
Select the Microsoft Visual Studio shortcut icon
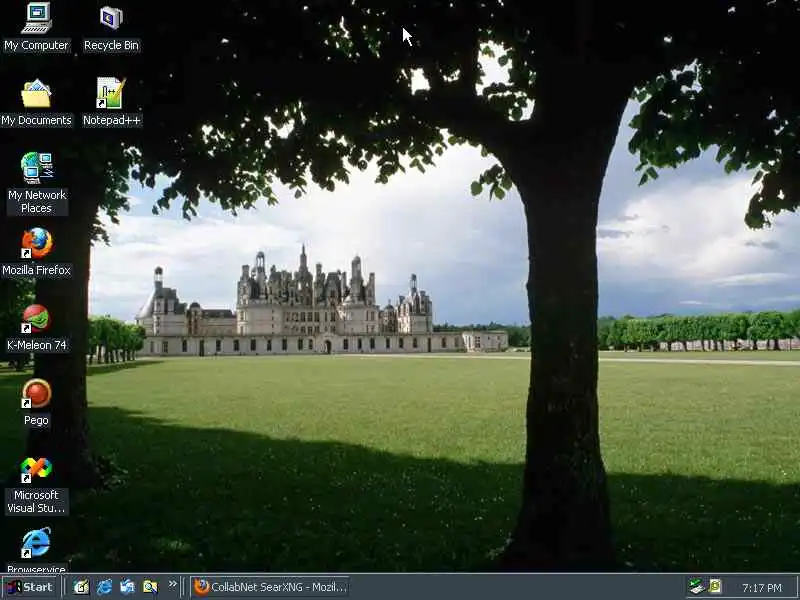tap(36, 469)
